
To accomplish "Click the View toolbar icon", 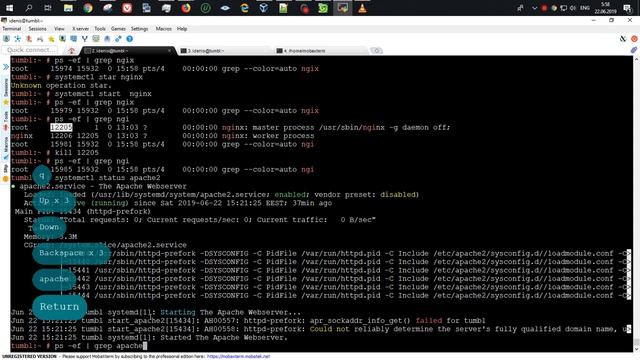I will click(x=62, y=39).
